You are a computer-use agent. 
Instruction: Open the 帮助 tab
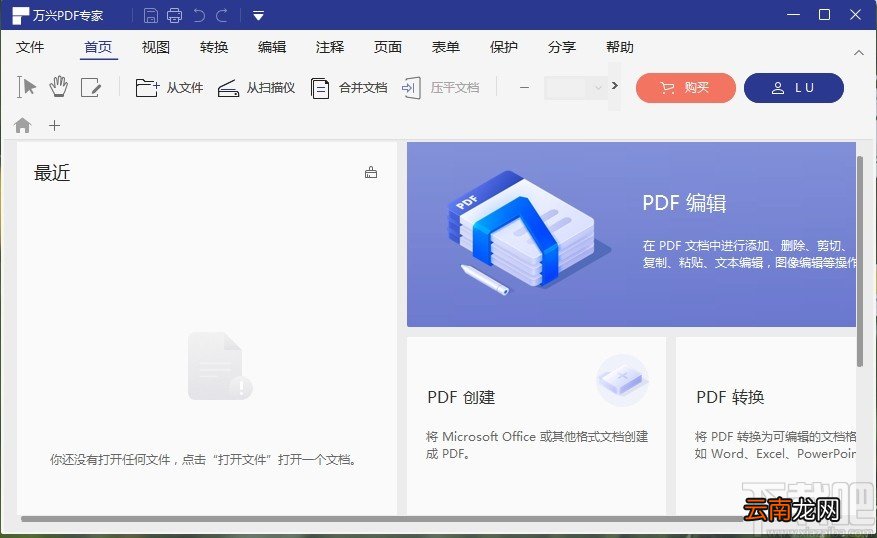click(620, 47)
